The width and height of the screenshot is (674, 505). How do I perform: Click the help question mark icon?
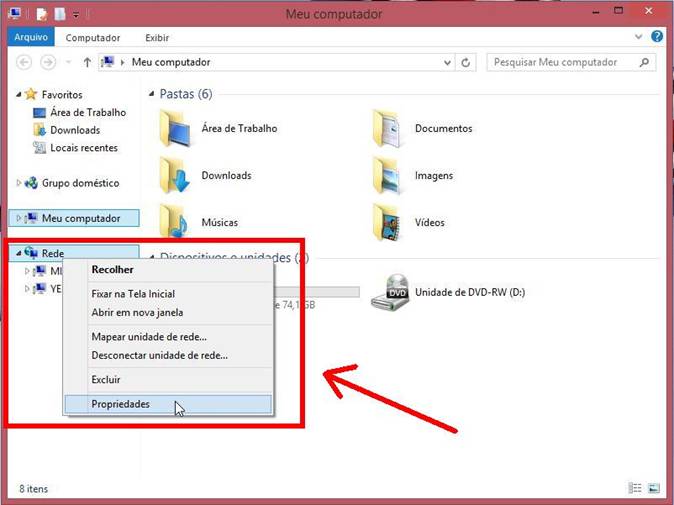(658, 37)
